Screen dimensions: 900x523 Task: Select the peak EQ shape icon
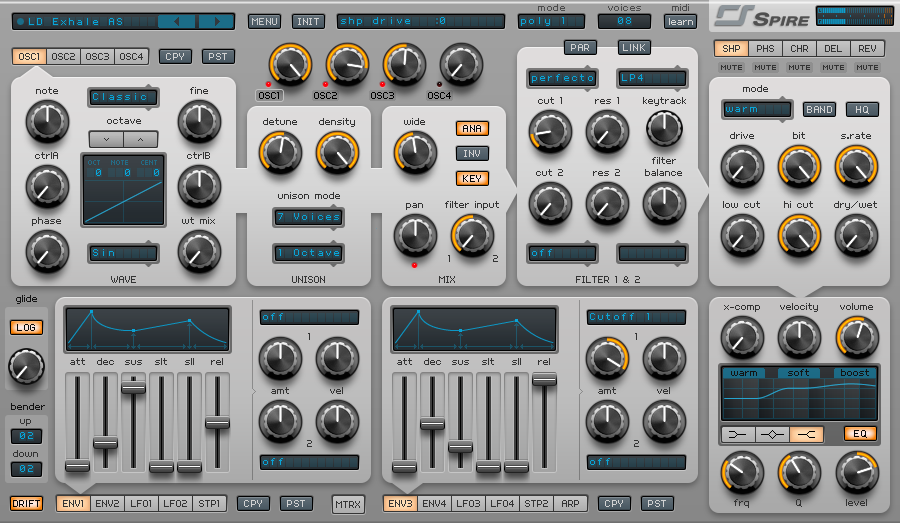(773, 435)
